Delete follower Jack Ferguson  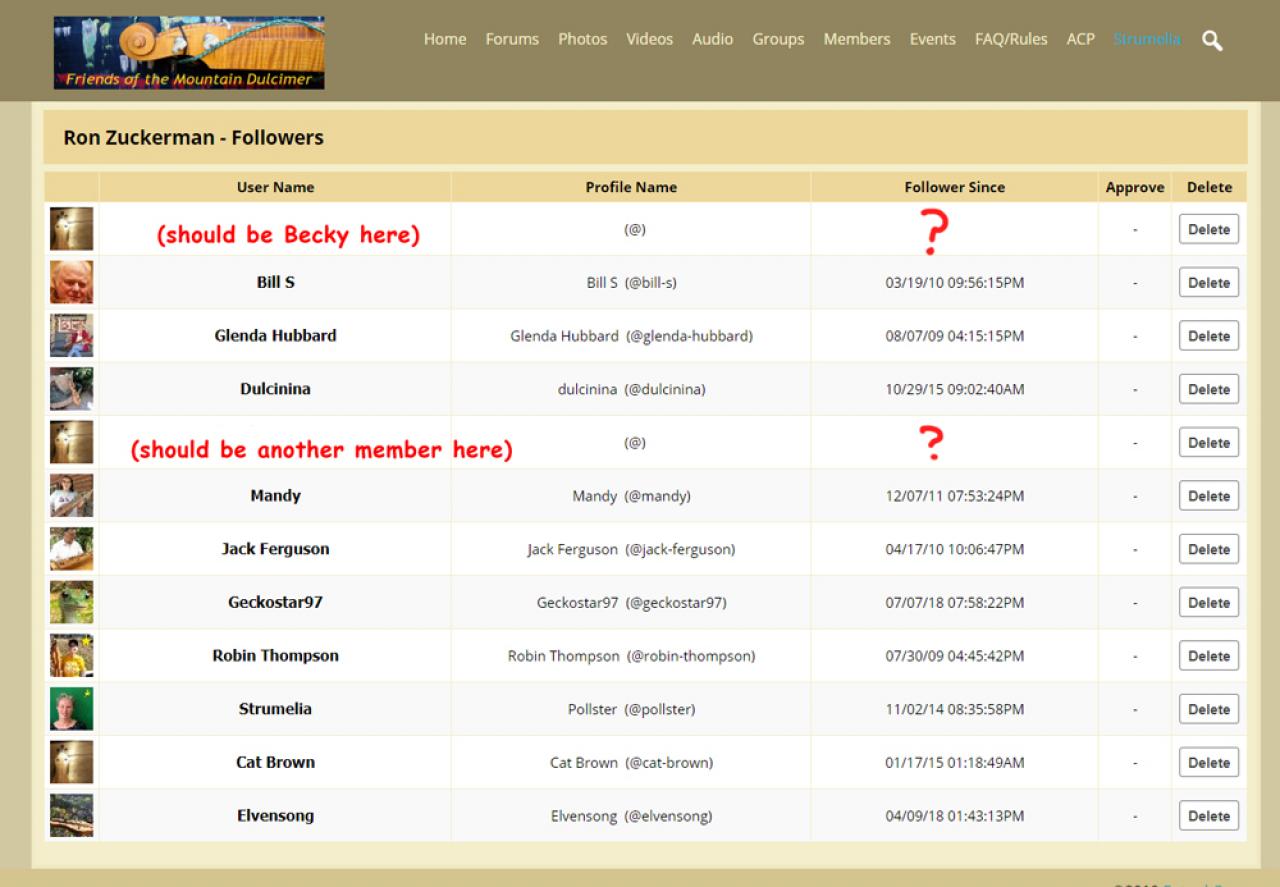click(1209, 549)
